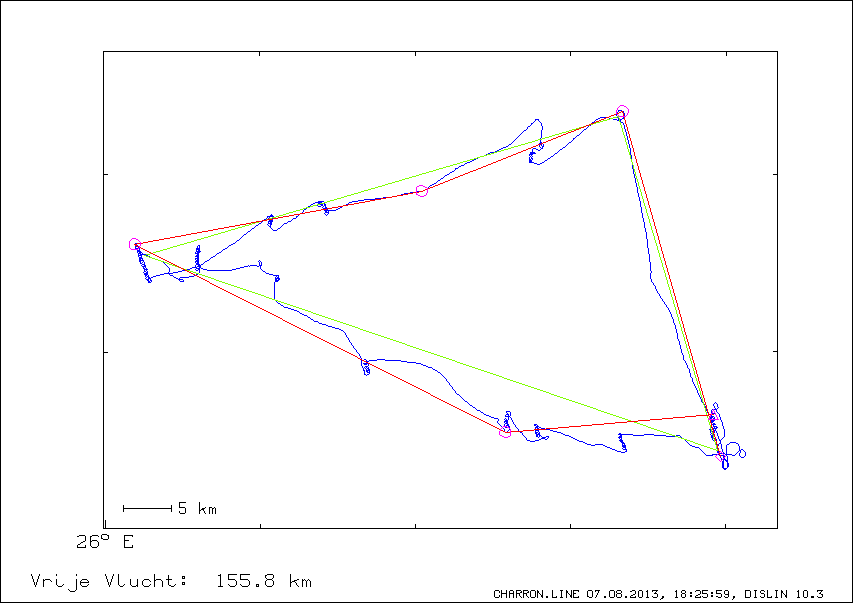
Task: Select the "26° E" longitude axis label
Action: (105, 542)
